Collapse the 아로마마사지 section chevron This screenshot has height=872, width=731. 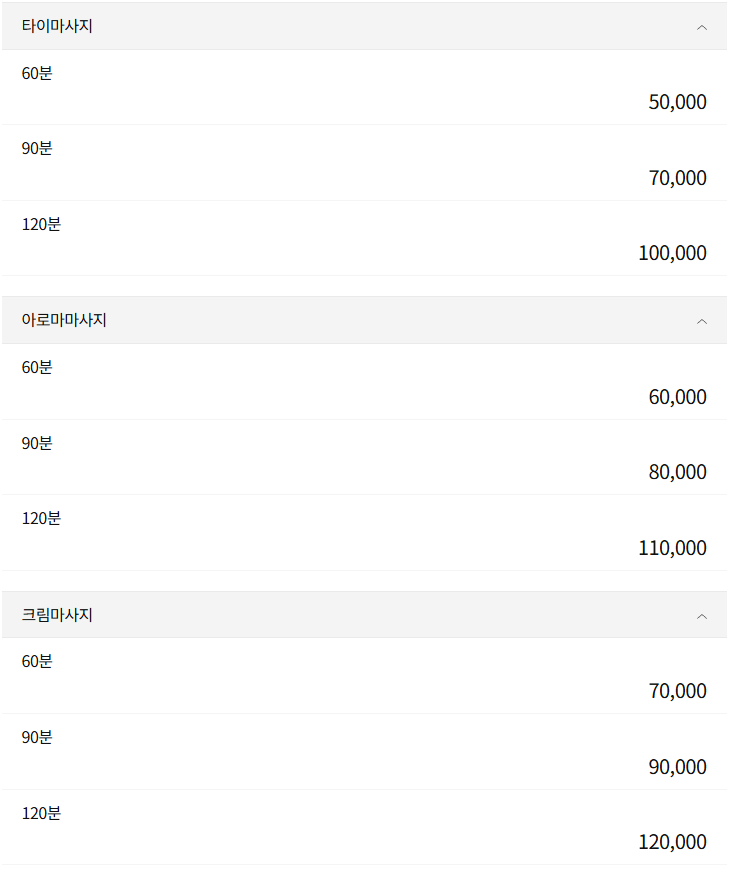[x=702, y=320]
